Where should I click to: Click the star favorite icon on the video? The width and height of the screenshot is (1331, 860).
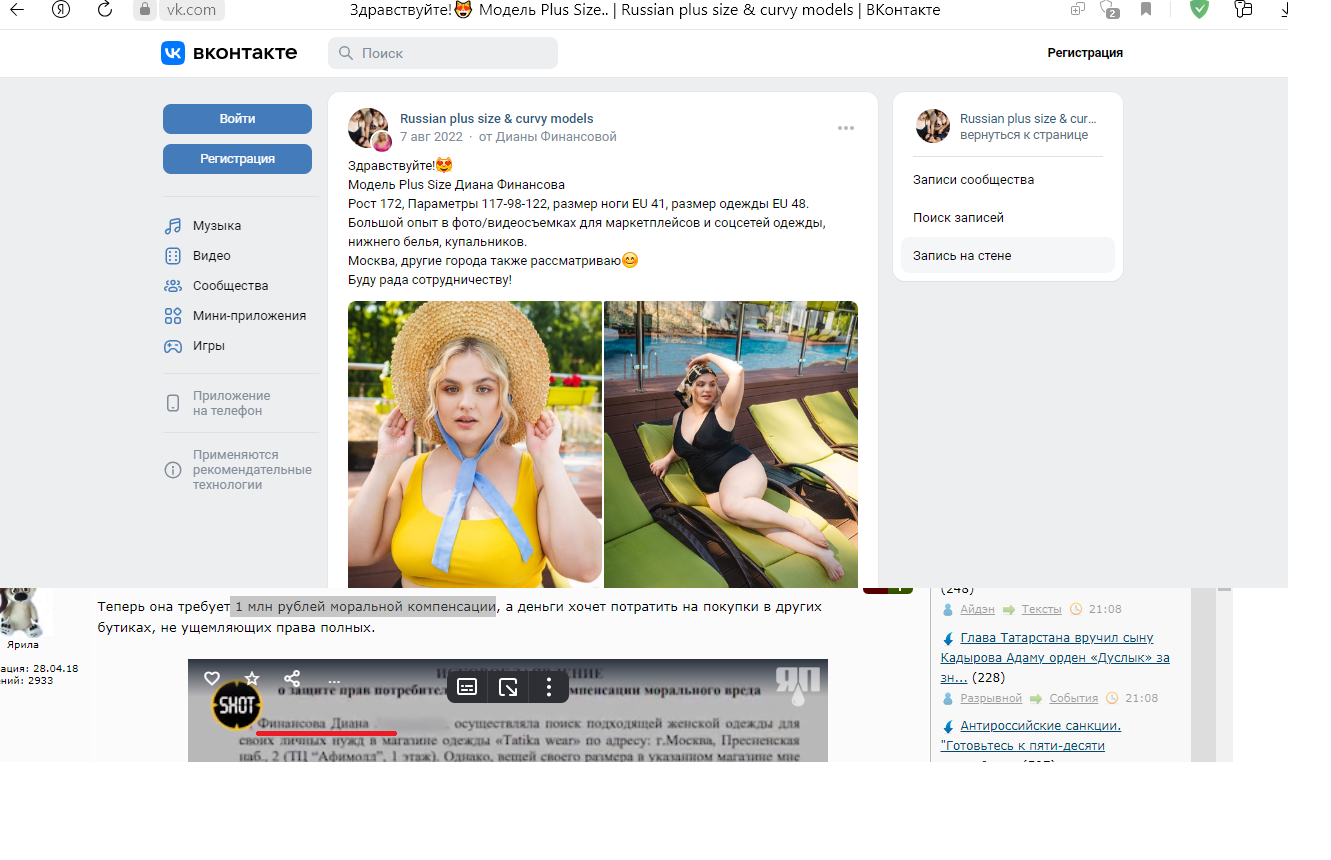tap(252, 678)
